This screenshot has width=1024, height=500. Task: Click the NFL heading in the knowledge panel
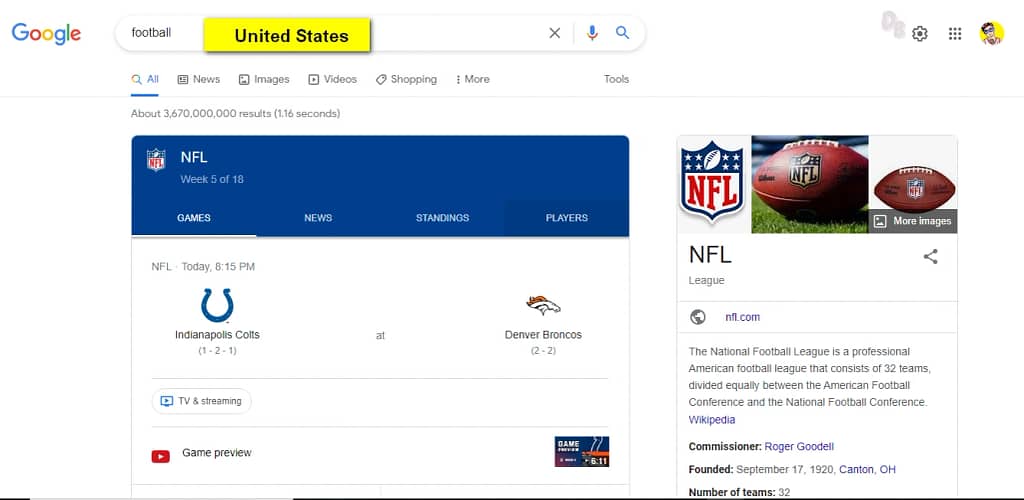click(710, 255)
